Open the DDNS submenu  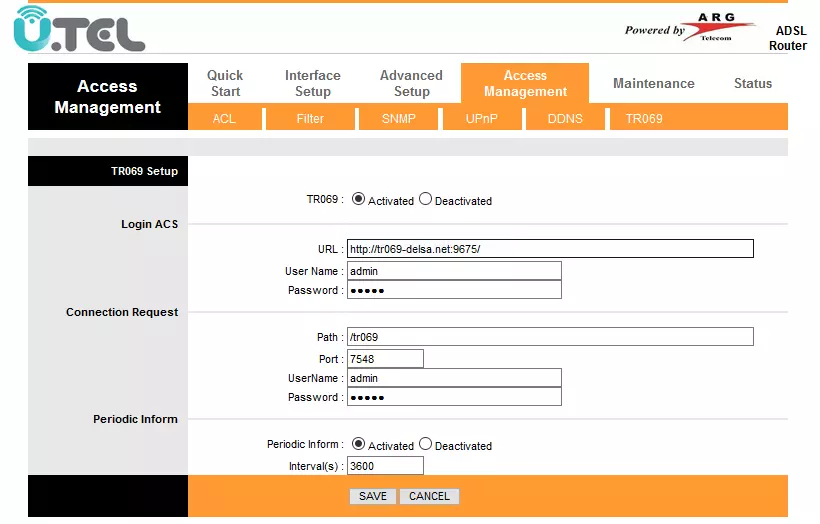(565, 119)
